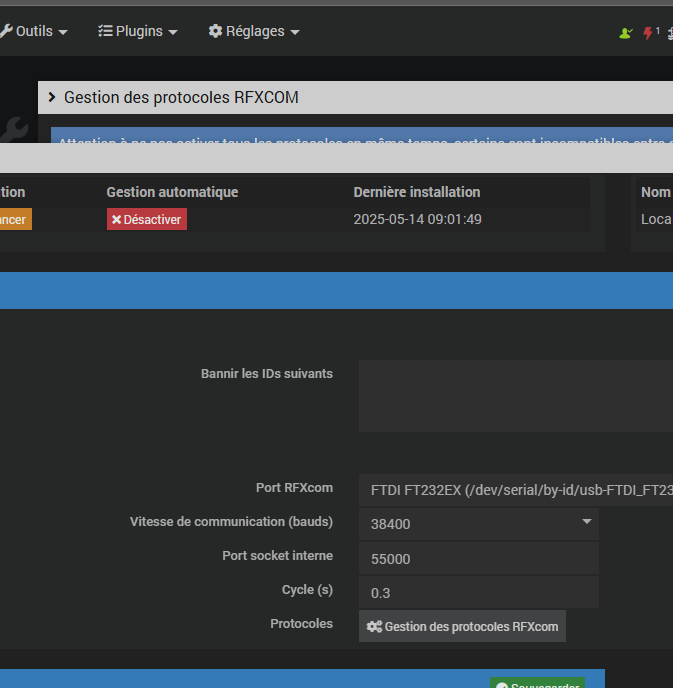This screenshot has height=688, width=673.
Task: Open the Port RFXcom selection dropdown
Action: pyautogui.click(x=515, y=489)
